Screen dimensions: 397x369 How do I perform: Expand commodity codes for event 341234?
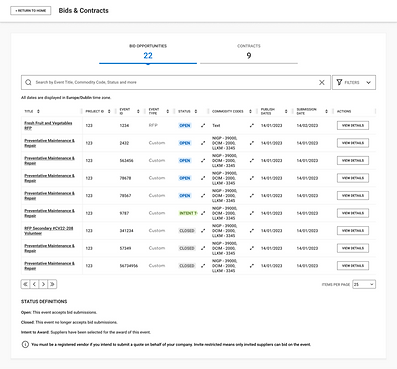[252, 231]
